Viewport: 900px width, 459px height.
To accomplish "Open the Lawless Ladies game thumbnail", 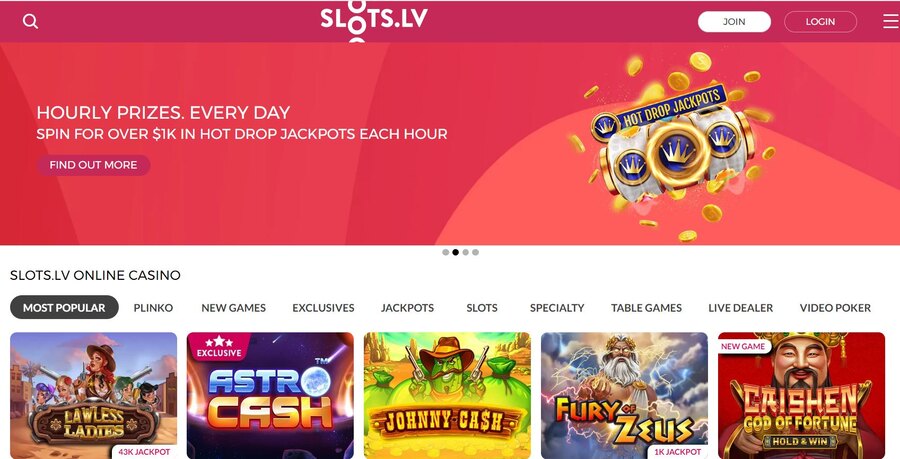I will (94, 395).
